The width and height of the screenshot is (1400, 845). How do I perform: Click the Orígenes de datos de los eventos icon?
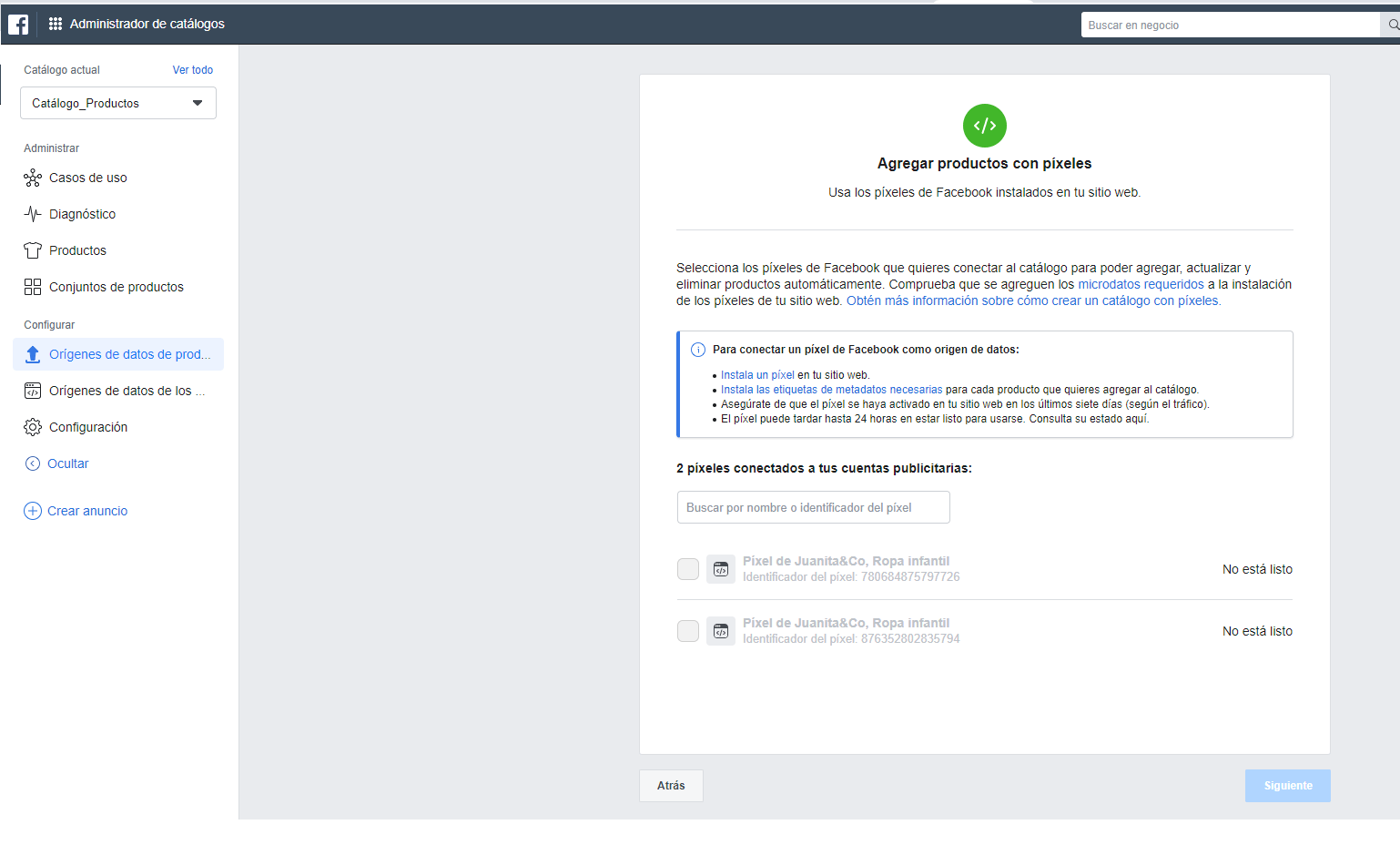coord(33,391)
